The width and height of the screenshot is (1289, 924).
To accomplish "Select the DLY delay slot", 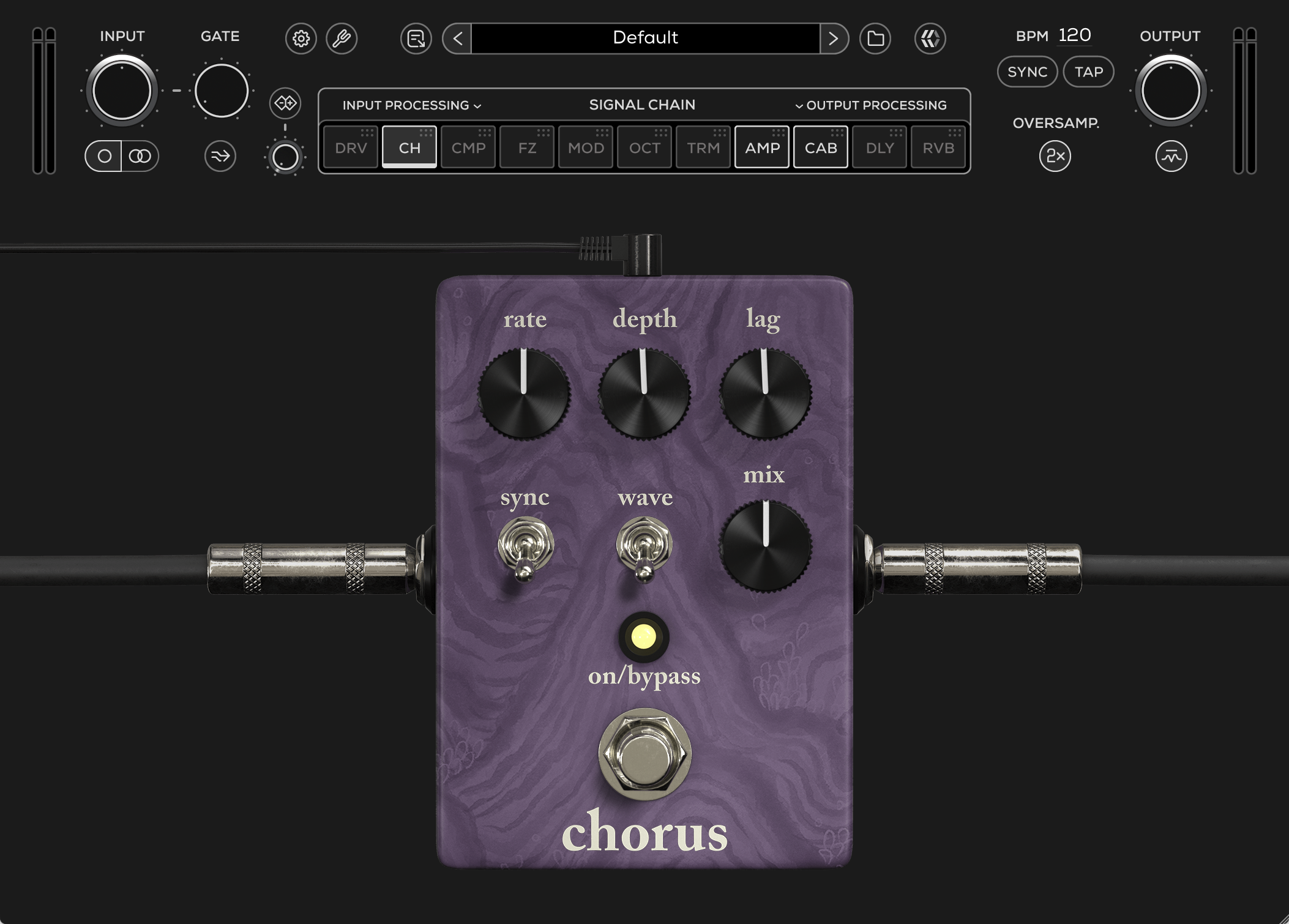I will (880, 147).
